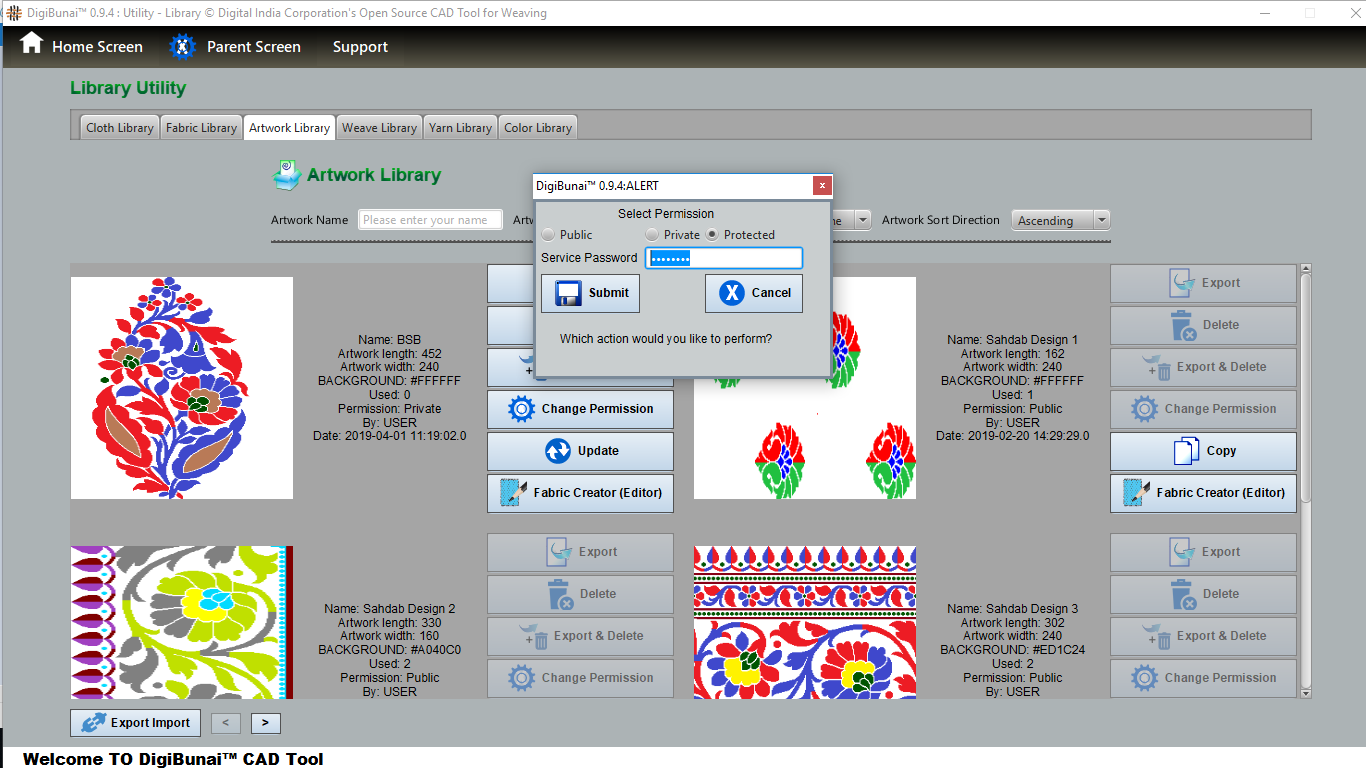Image resolution: width=1366 pixels, height=768 pixels.
Task: Open the Color Library tab
Action: point(538,128)
